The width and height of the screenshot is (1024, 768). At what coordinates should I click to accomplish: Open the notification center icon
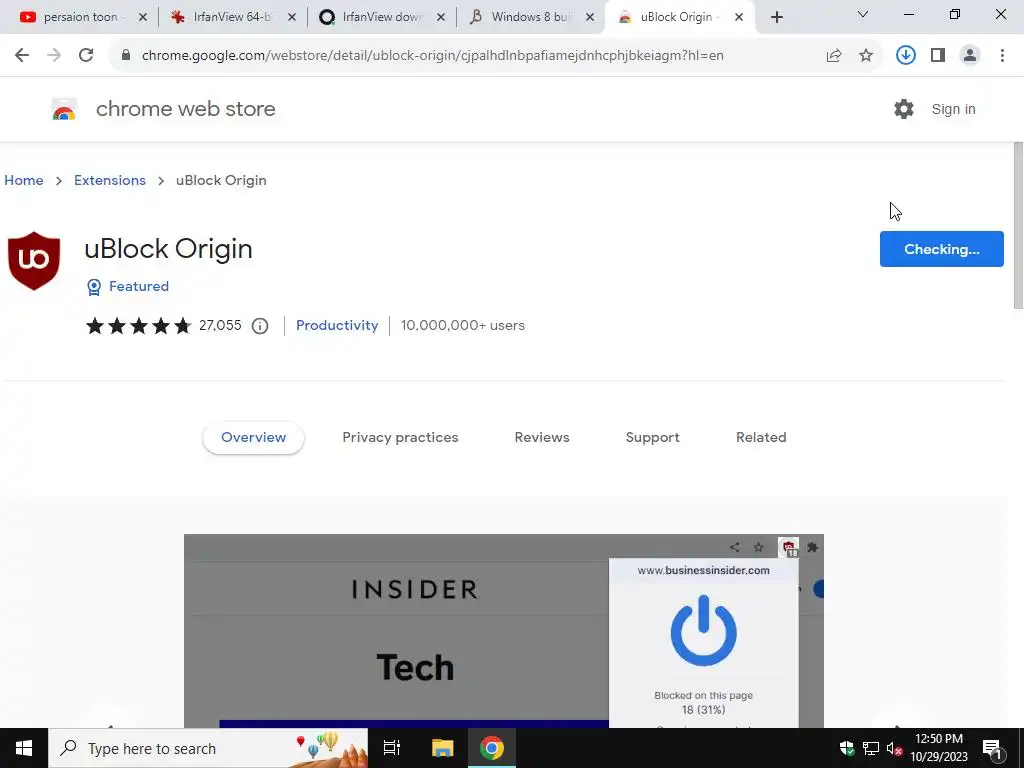pyautogui.click(x=992, y=749)
